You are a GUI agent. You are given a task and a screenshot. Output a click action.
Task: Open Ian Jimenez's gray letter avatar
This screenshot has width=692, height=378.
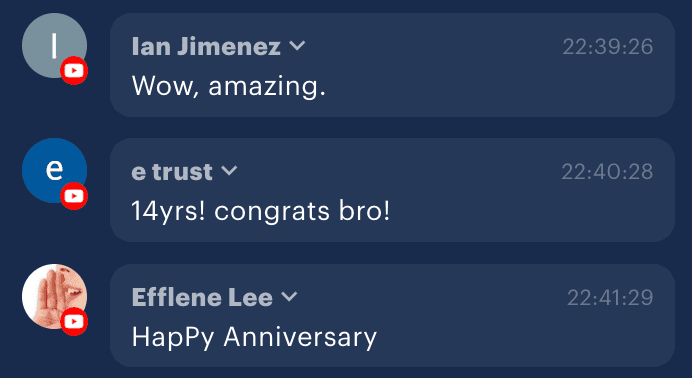tap(54, 45)
